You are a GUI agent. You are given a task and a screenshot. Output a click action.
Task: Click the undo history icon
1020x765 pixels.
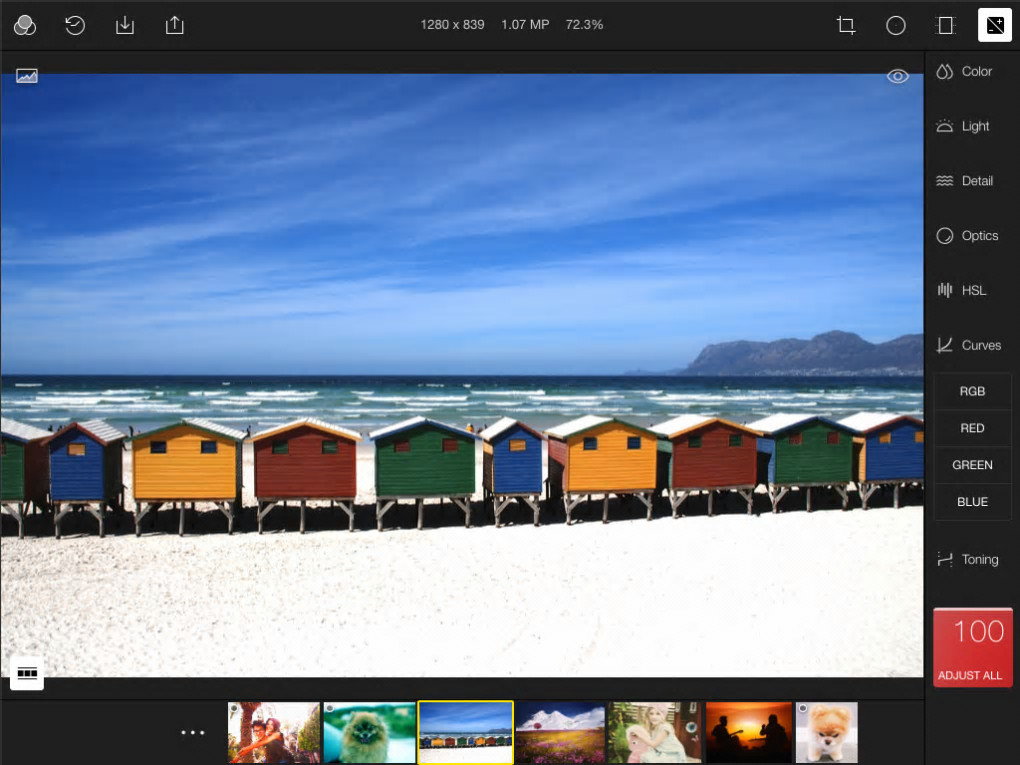pos(75,25)
